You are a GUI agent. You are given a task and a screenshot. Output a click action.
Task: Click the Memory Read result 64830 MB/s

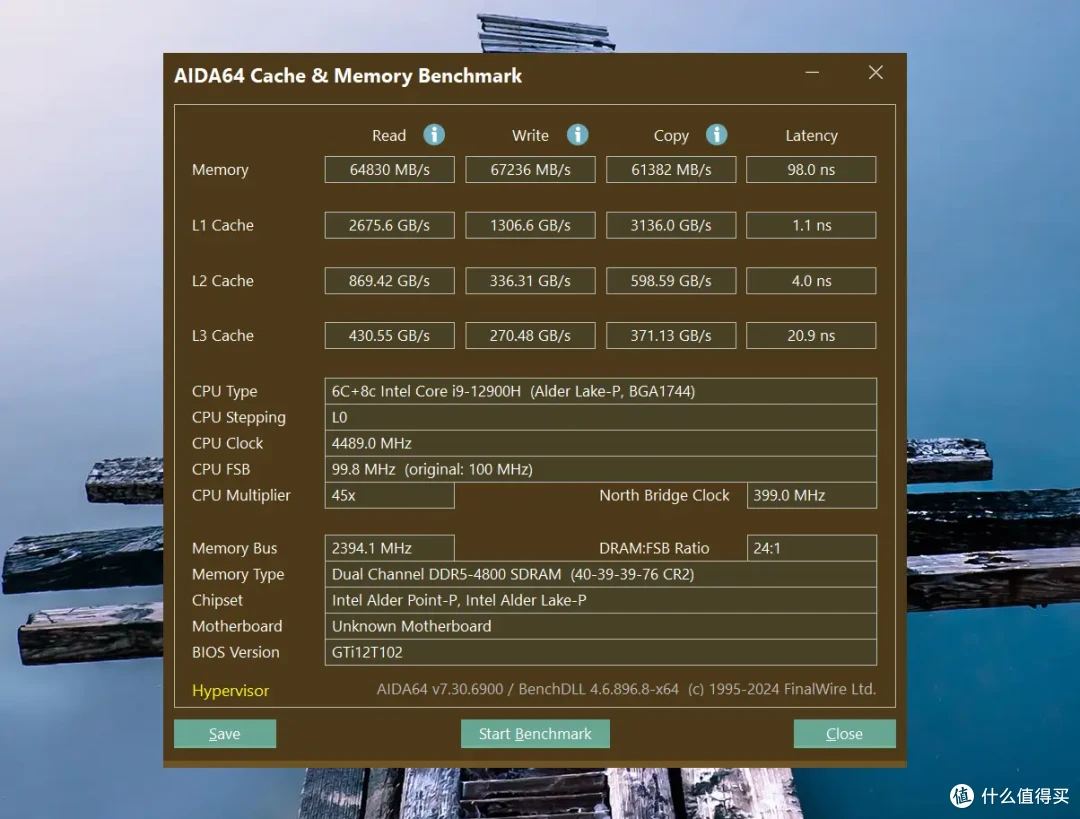pyautogui.click(x=389, y=169)
